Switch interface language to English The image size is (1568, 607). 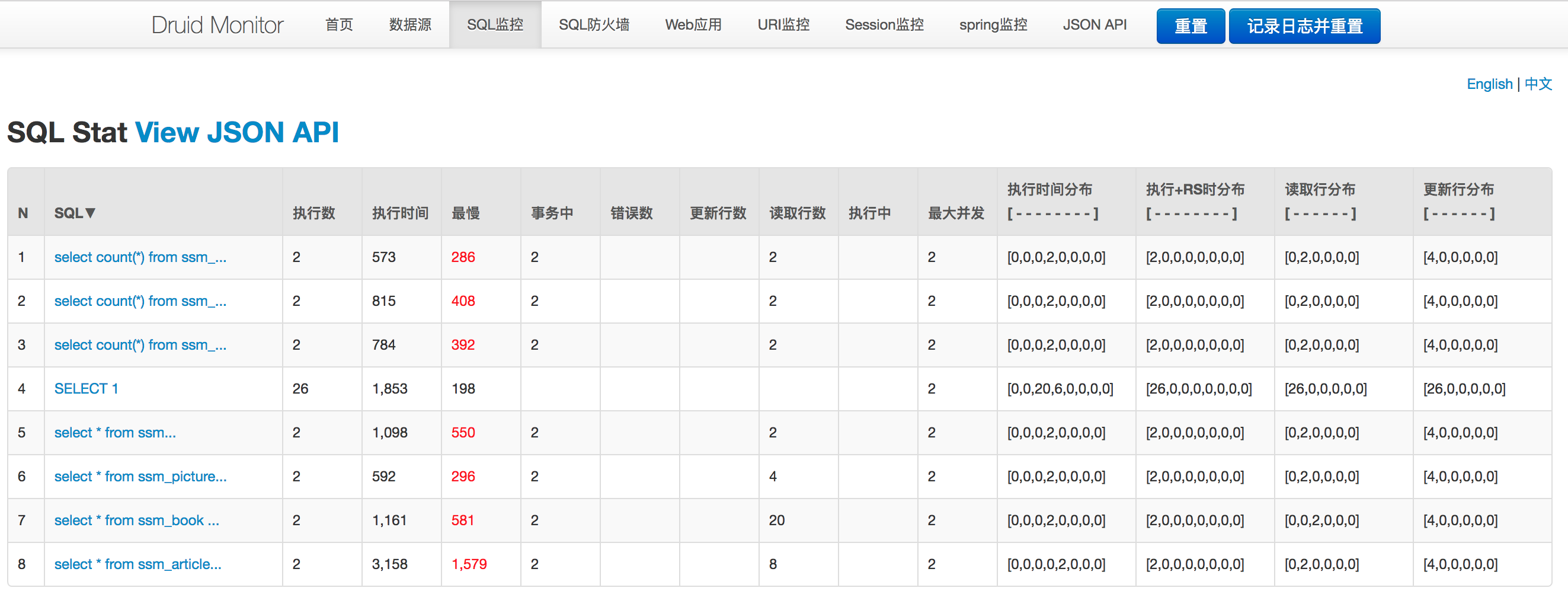pyautogui.click(x=1489, y=84)
